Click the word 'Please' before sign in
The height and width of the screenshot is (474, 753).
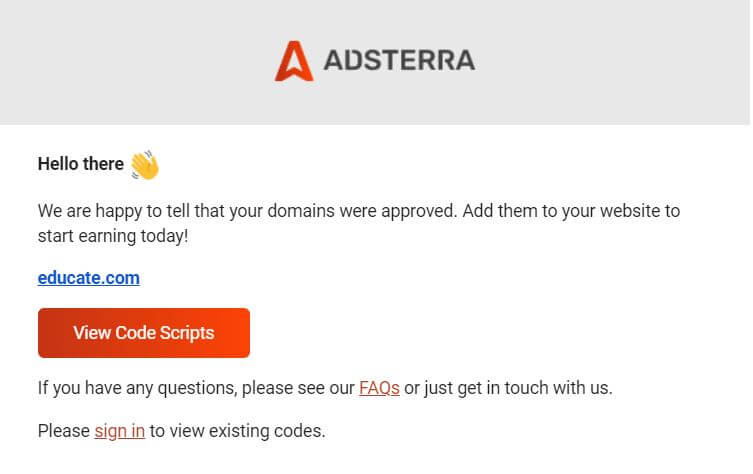(63, 431)
